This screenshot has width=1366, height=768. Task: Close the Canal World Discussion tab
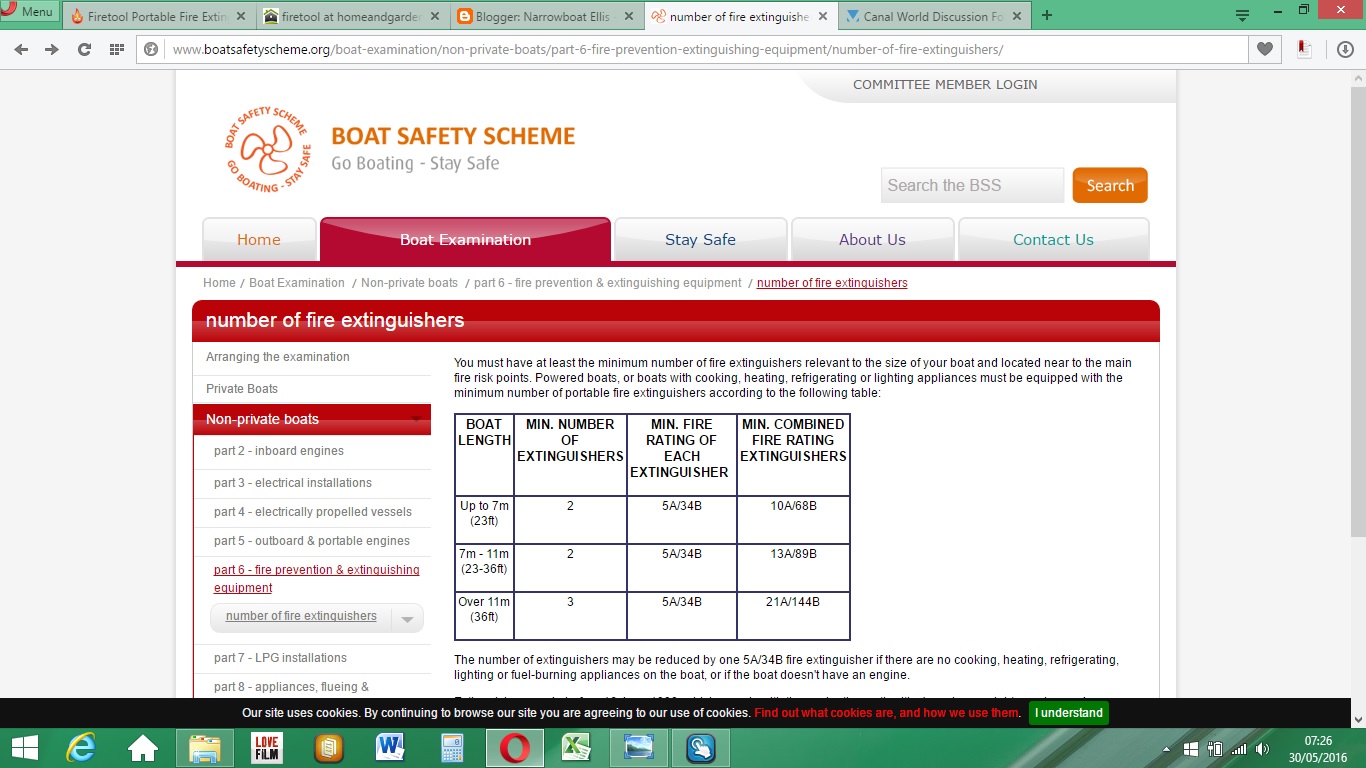point(1015,16)
